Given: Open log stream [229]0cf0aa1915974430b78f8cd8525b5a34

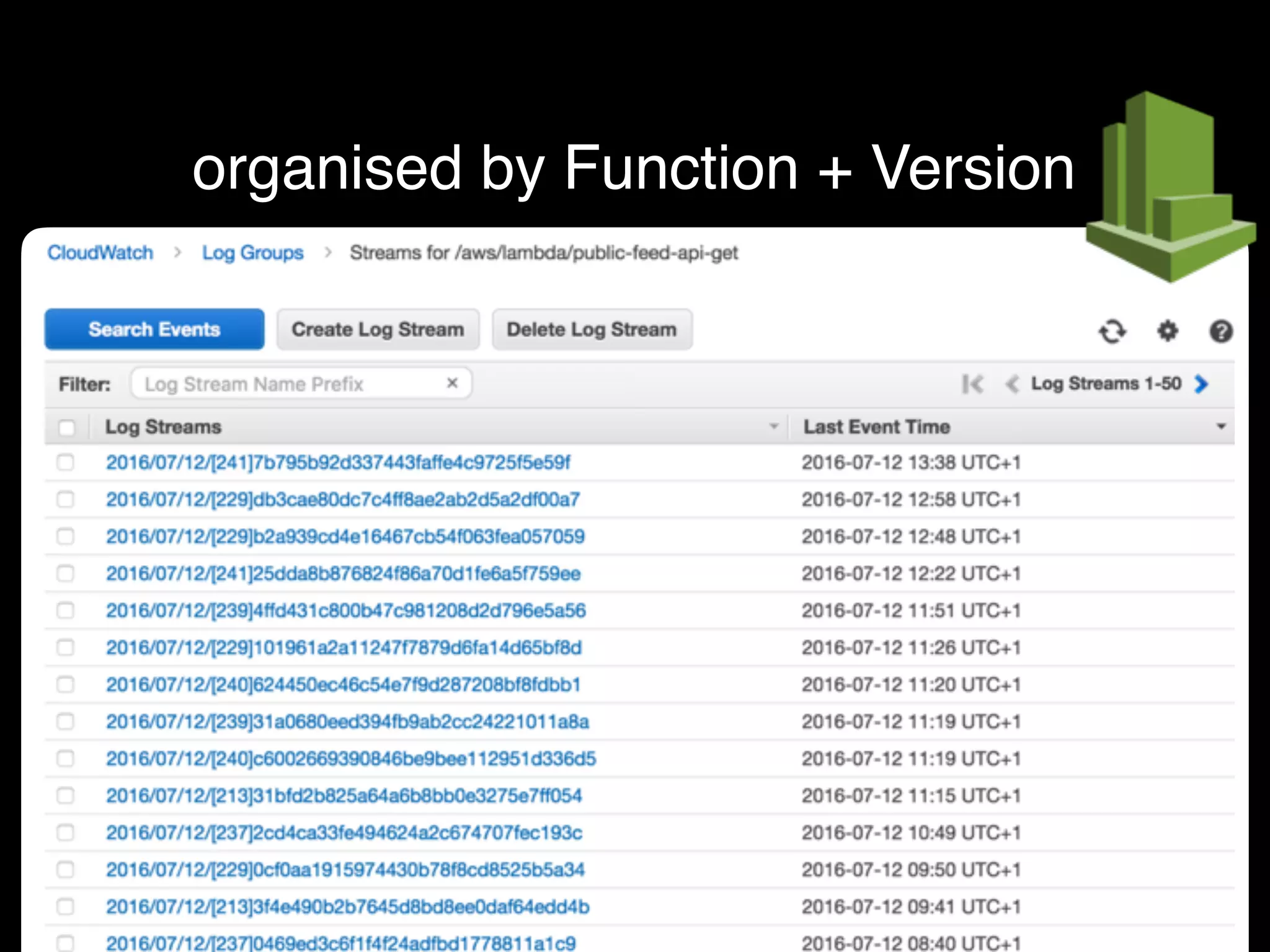Looking at the screenshot, I should point(345,870).
